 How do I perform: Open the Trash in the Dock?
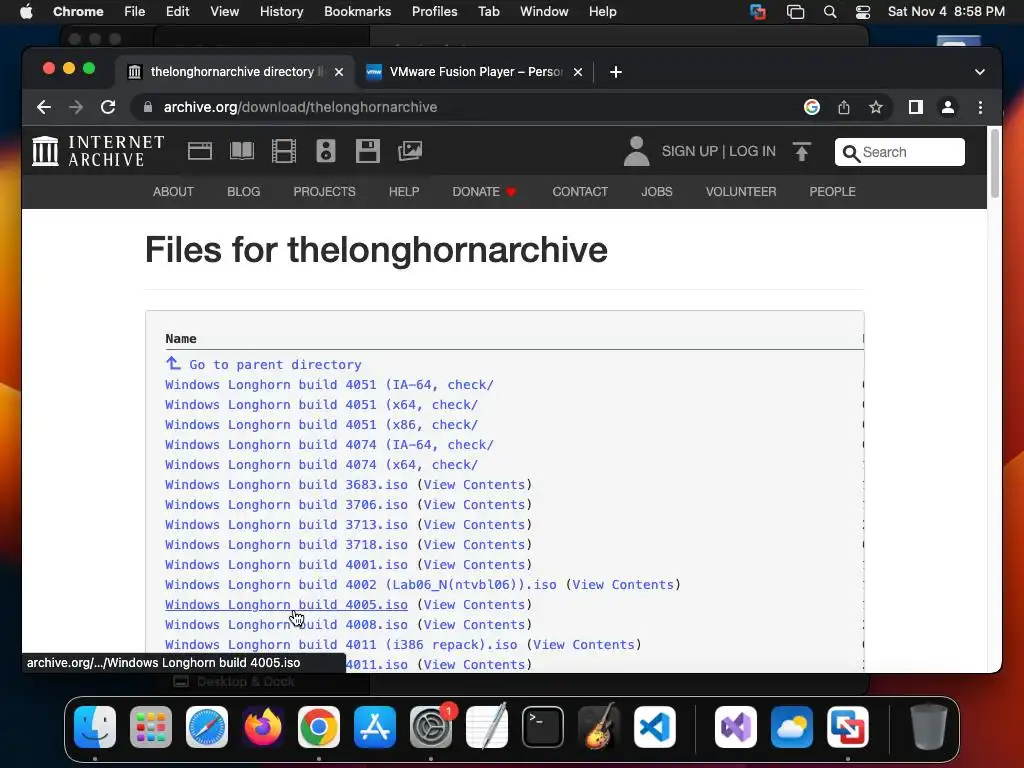(x=929, y=727)
